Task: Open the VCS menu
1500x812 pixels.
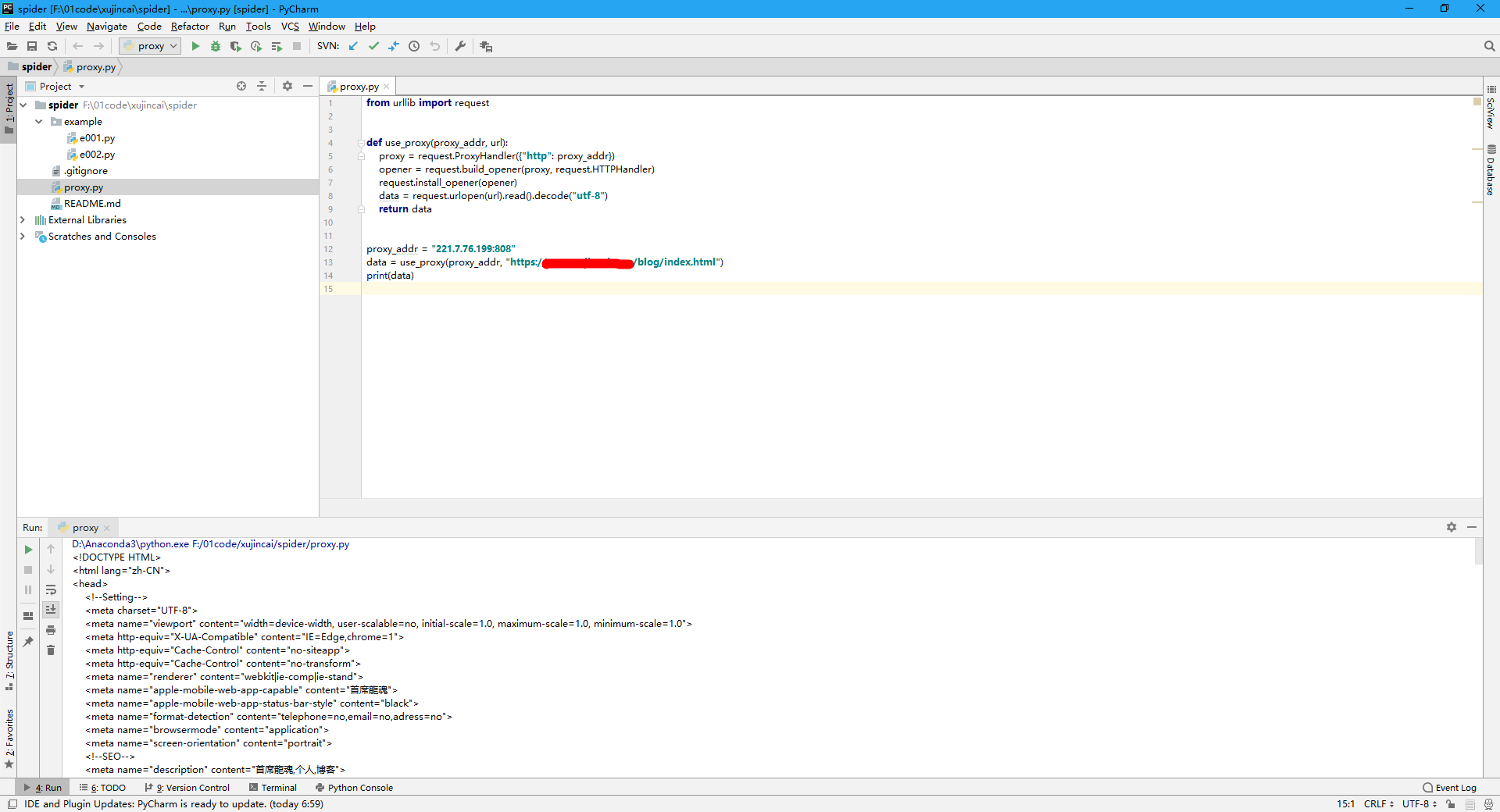Action: (x=290, y=26)
